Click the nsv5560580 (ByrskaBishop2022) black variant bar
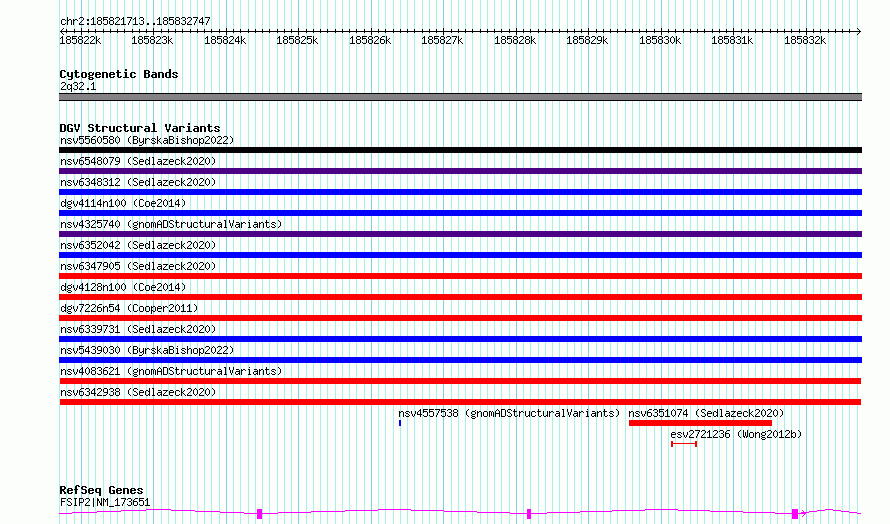The width and height of the screenshot is (890, 524). [460, 150]
